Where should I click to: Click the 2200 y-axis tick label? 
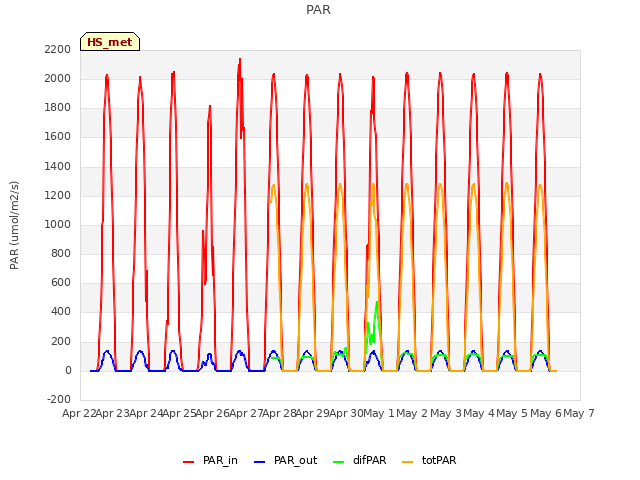point(58,49)
